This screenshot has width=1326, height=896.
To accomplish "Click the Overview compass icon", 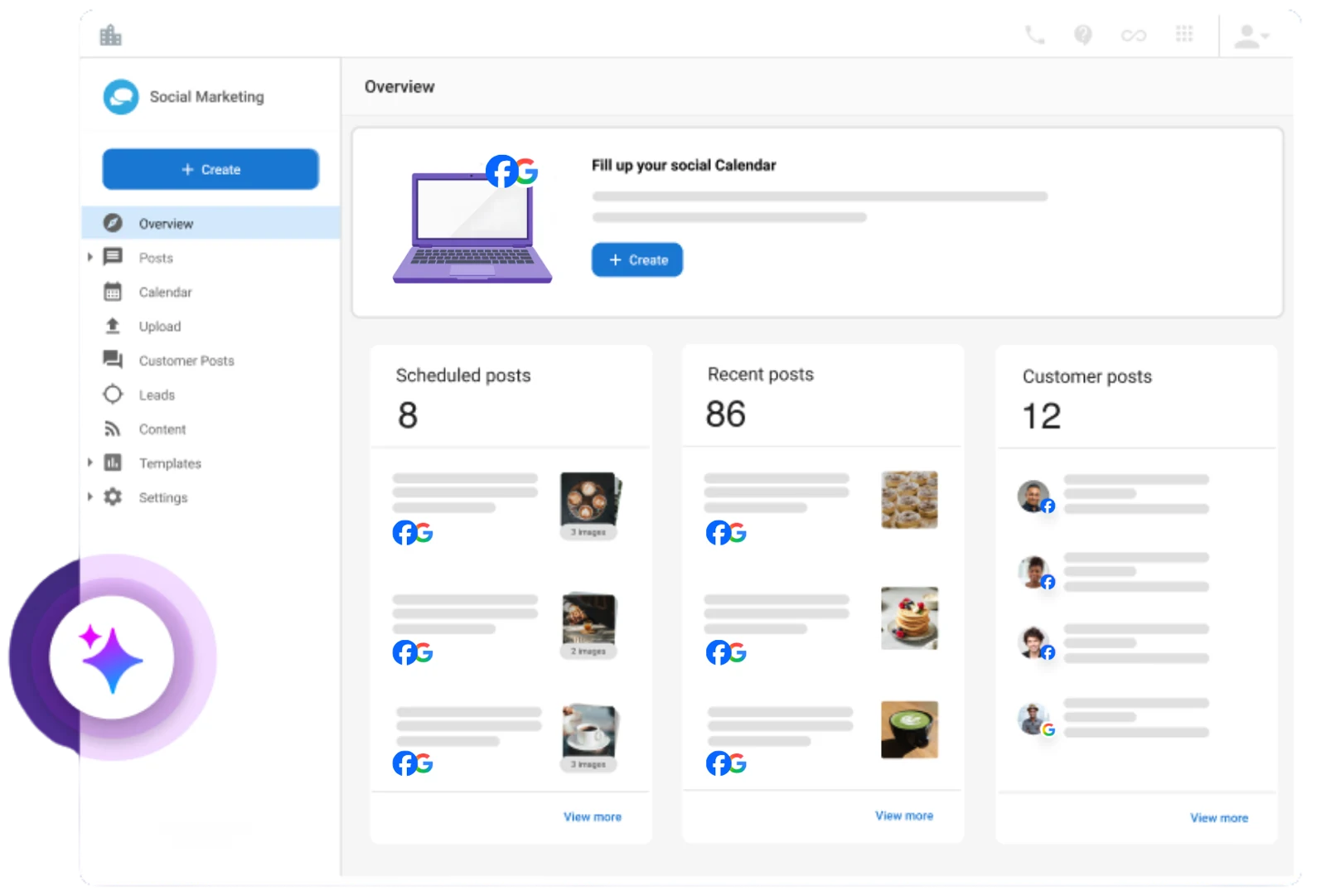I will pyautogui.click(x=113, y=223).
